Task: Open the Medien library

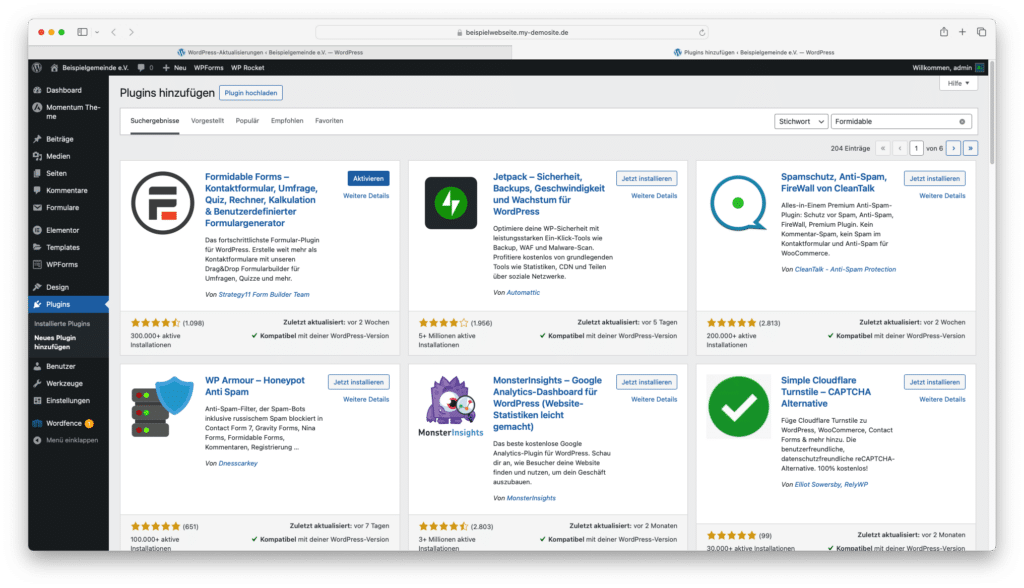Action: click(58, 156)
